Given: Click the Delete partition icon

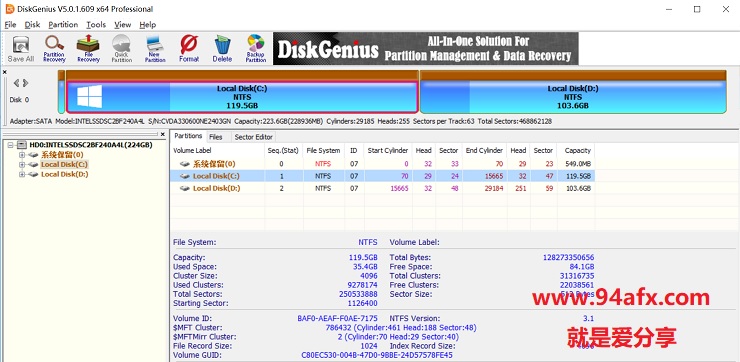Looking at the screenshot, I should pyautogui.click(x=222, y=49).
